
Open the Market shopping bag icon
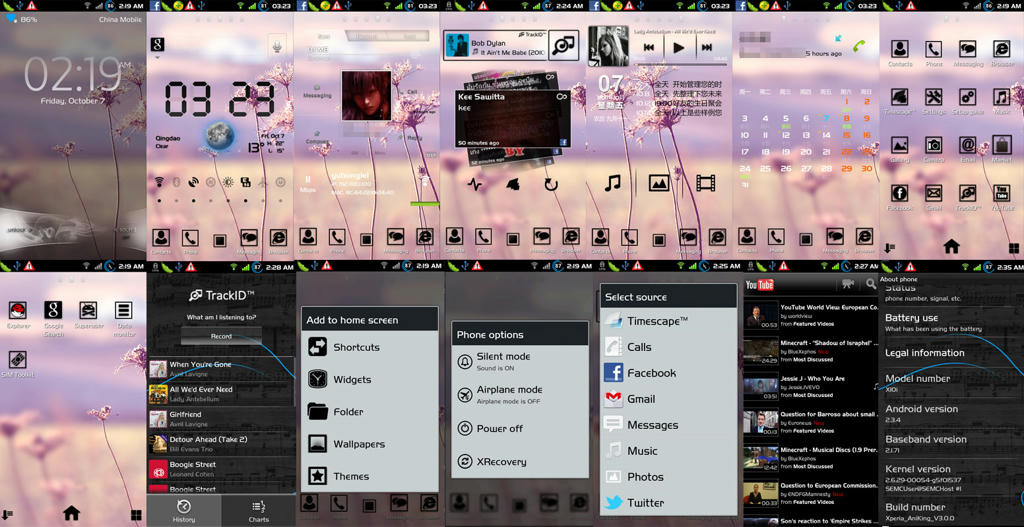(1001, 144)
